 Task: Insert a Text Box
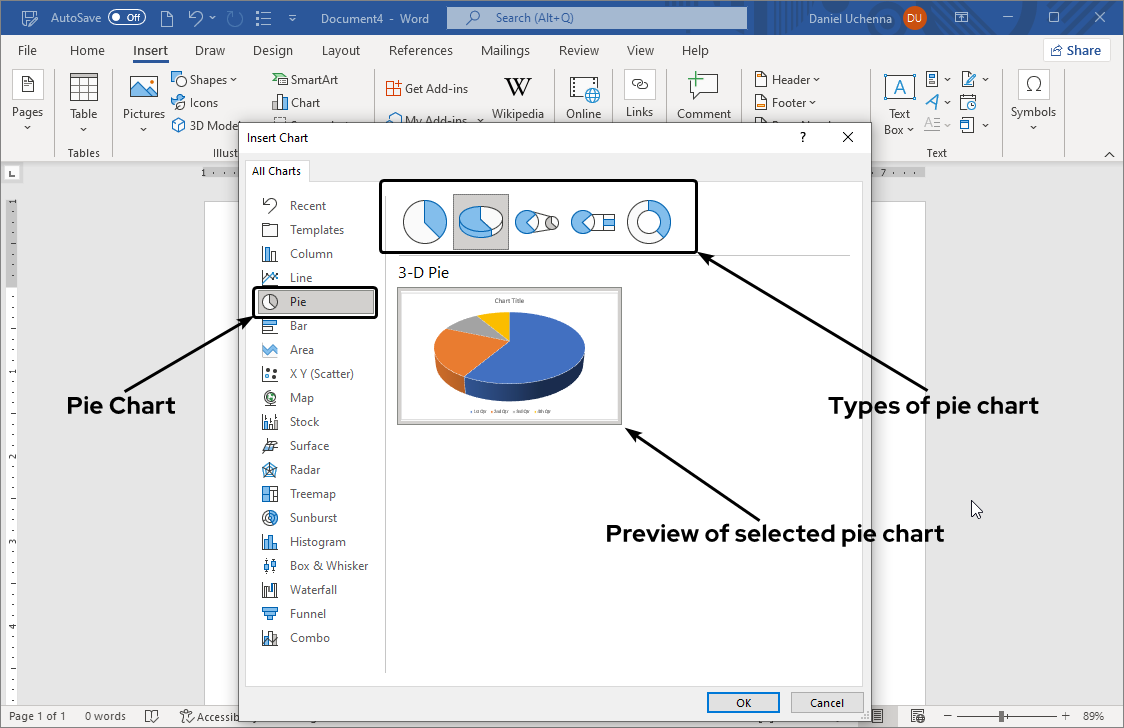point(898,100)
